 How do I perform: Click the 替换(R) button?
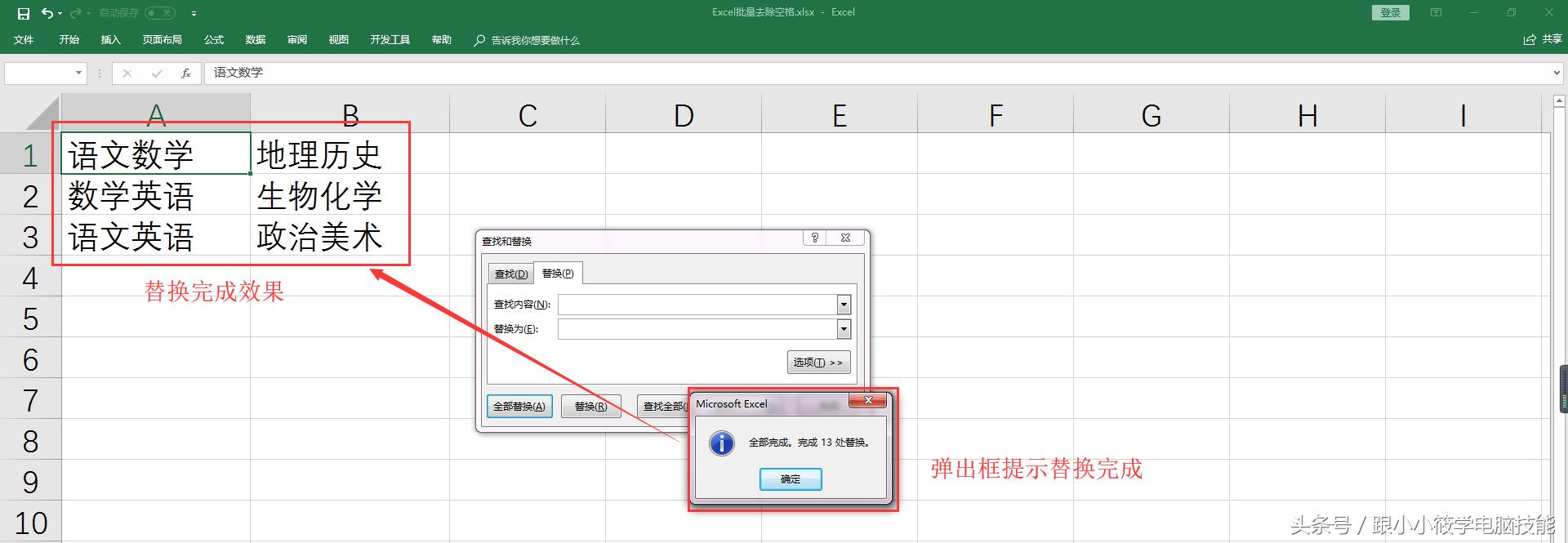click(x=590, y=406)
